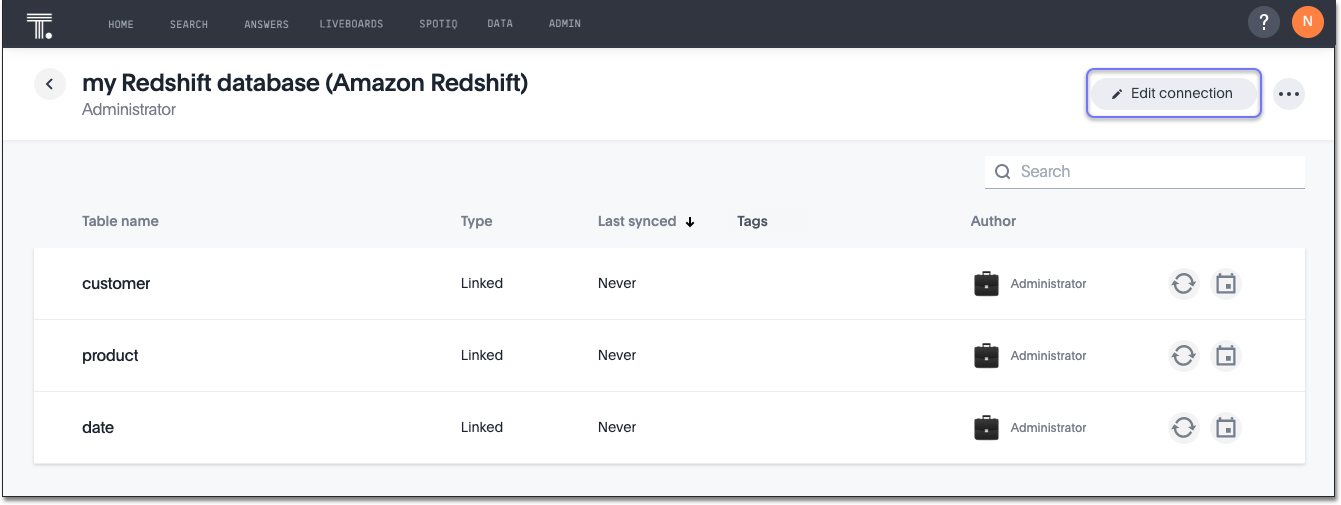Click the ThoughtSpot logo icon
1341x505 pixels.
39,25
